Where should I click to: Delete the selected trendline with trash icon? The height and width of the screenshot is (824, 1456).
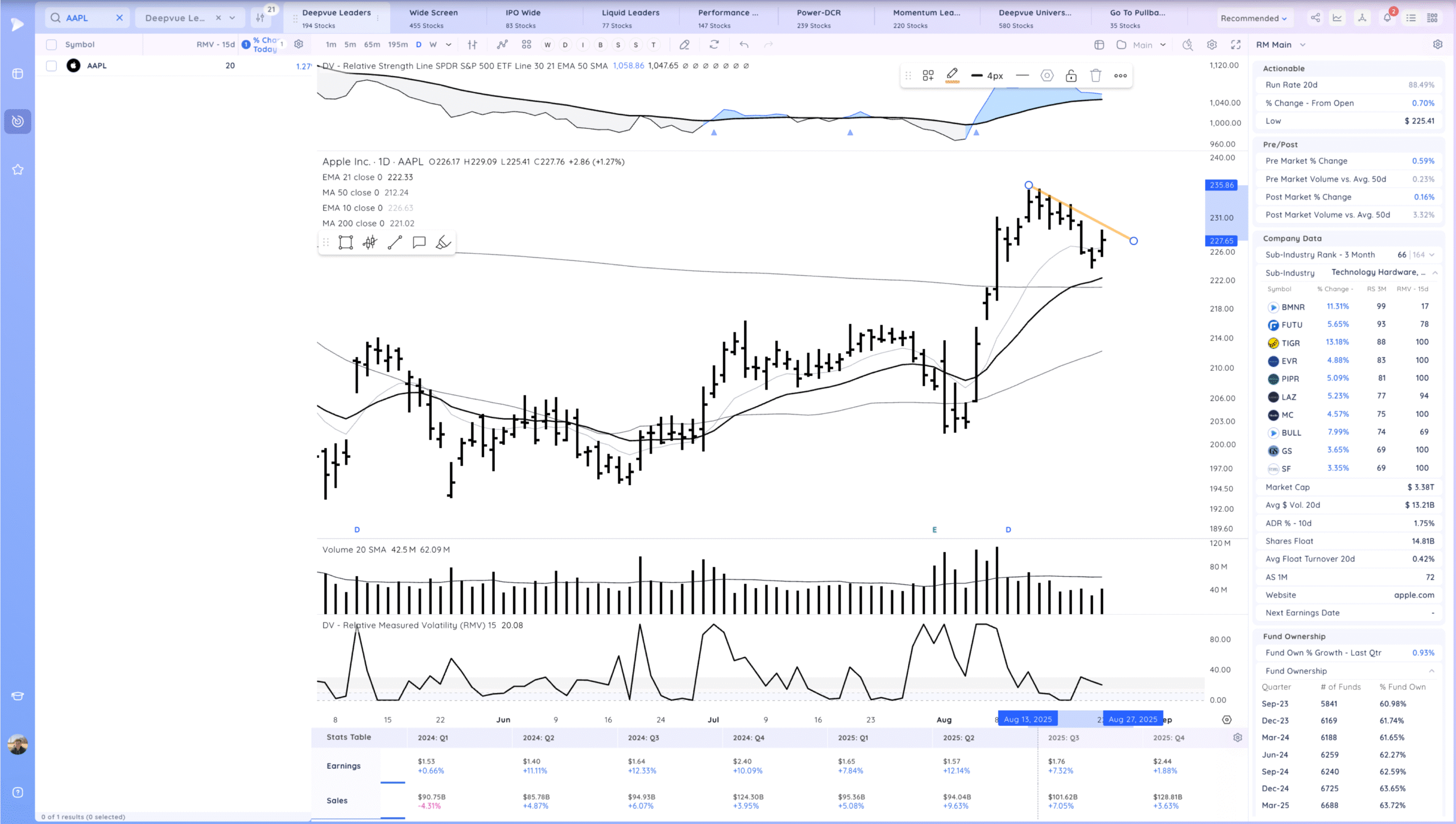[x=1095, y=76]
